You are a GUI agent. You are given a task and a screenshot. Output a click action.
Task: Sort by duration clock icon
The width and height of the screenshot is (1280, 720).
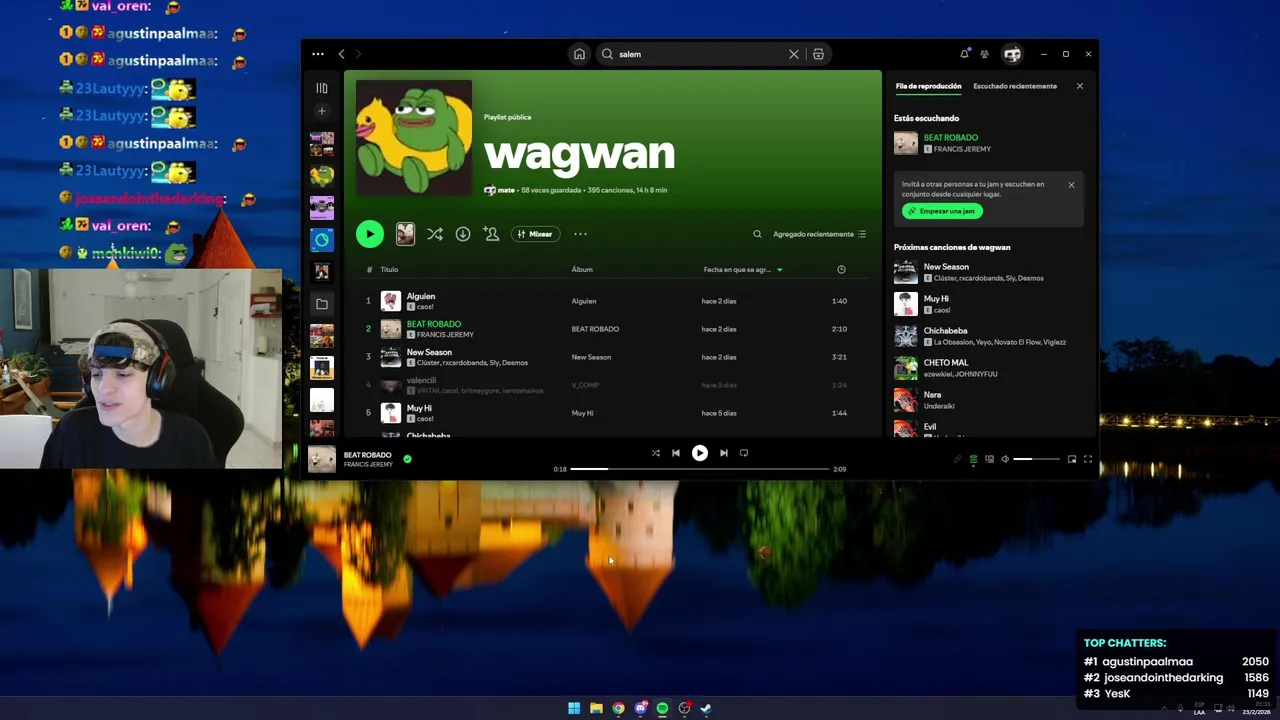point(841,269)
